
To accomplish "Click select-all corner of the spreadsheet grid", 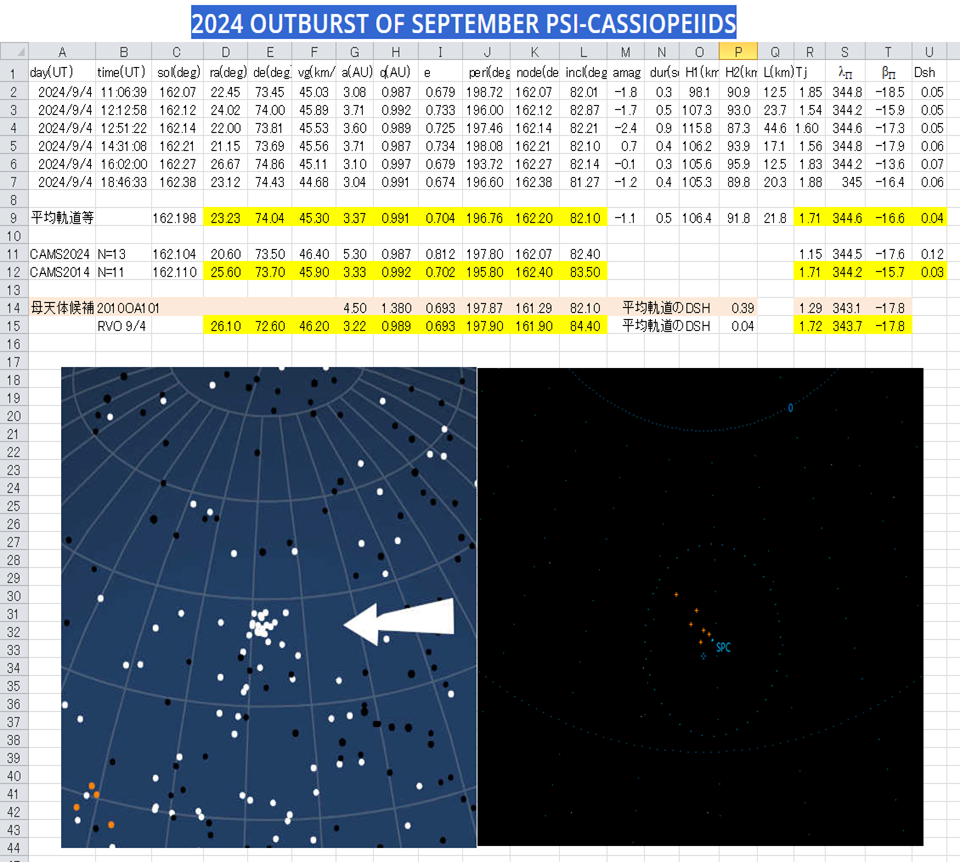I will pos(13,52).
